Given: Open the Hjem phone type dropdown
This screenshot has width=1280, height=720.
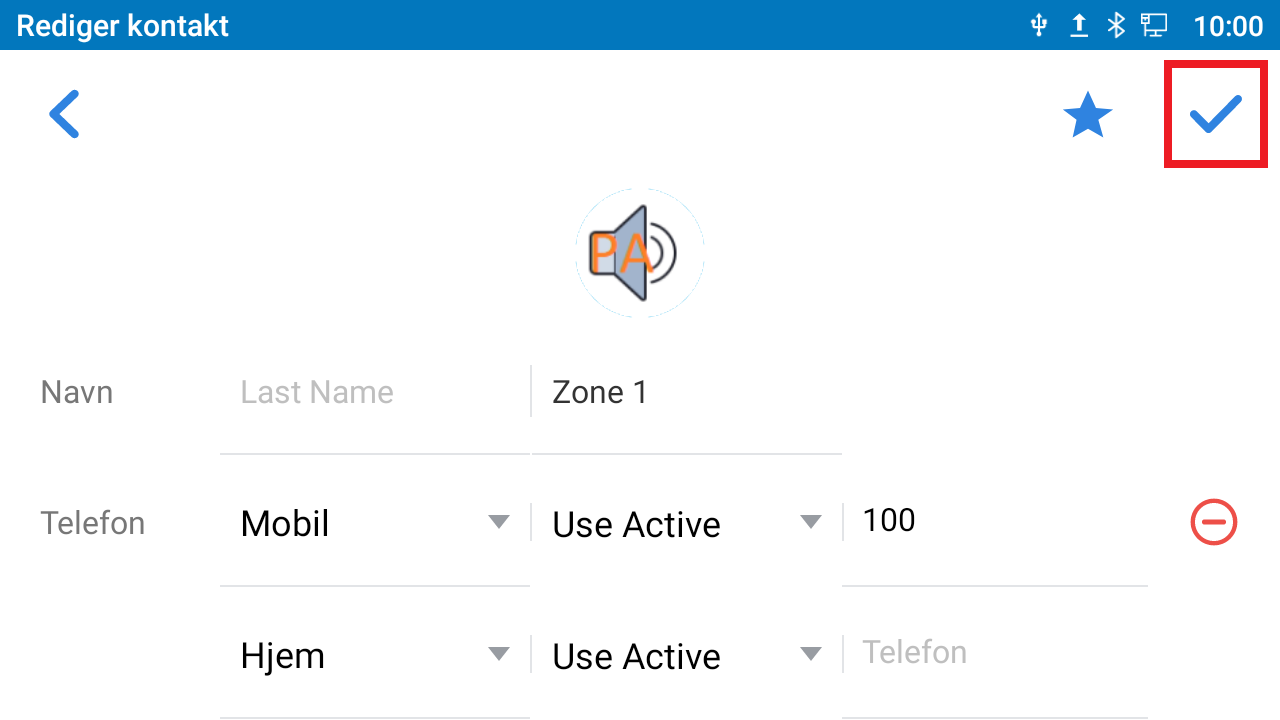Looking at the screenshot, I should 375,655.
